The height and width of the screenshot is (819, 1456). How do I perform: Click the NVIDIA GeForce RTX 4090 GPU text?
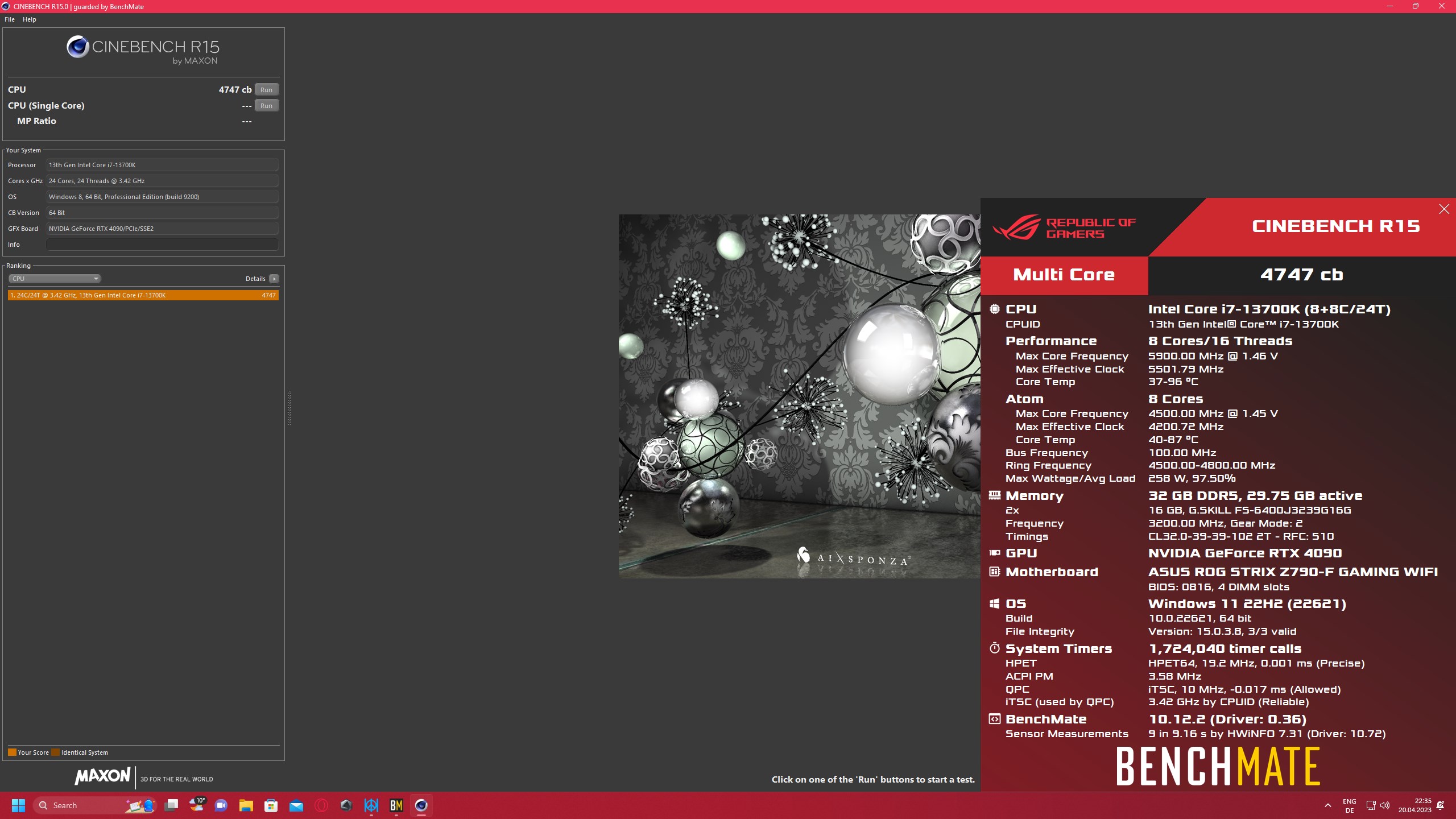pyautogui.click(x=1244, y=553)
